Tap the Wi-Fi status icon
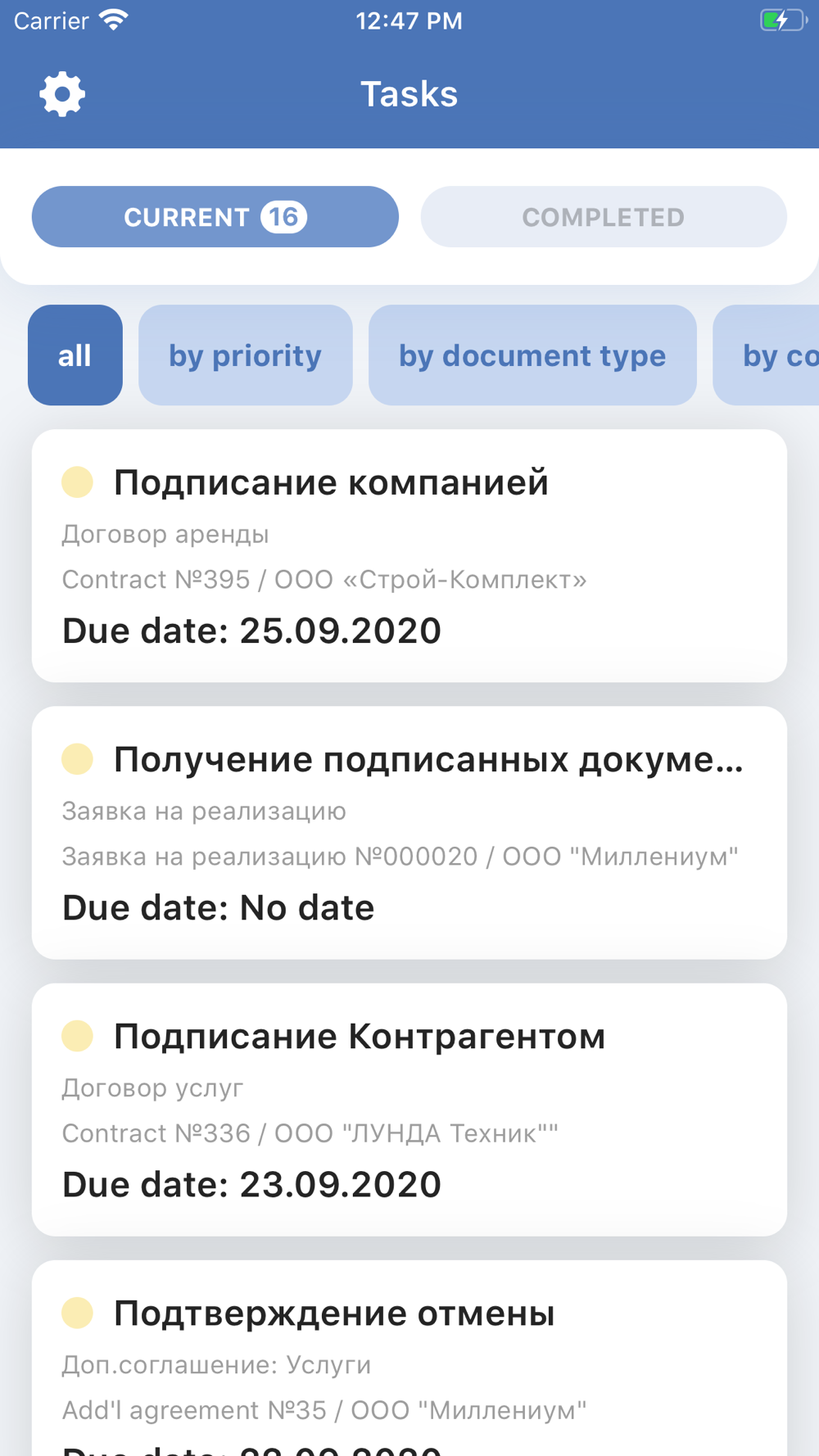This screenshot has height=1456, width=819. [x=114, y=20]
